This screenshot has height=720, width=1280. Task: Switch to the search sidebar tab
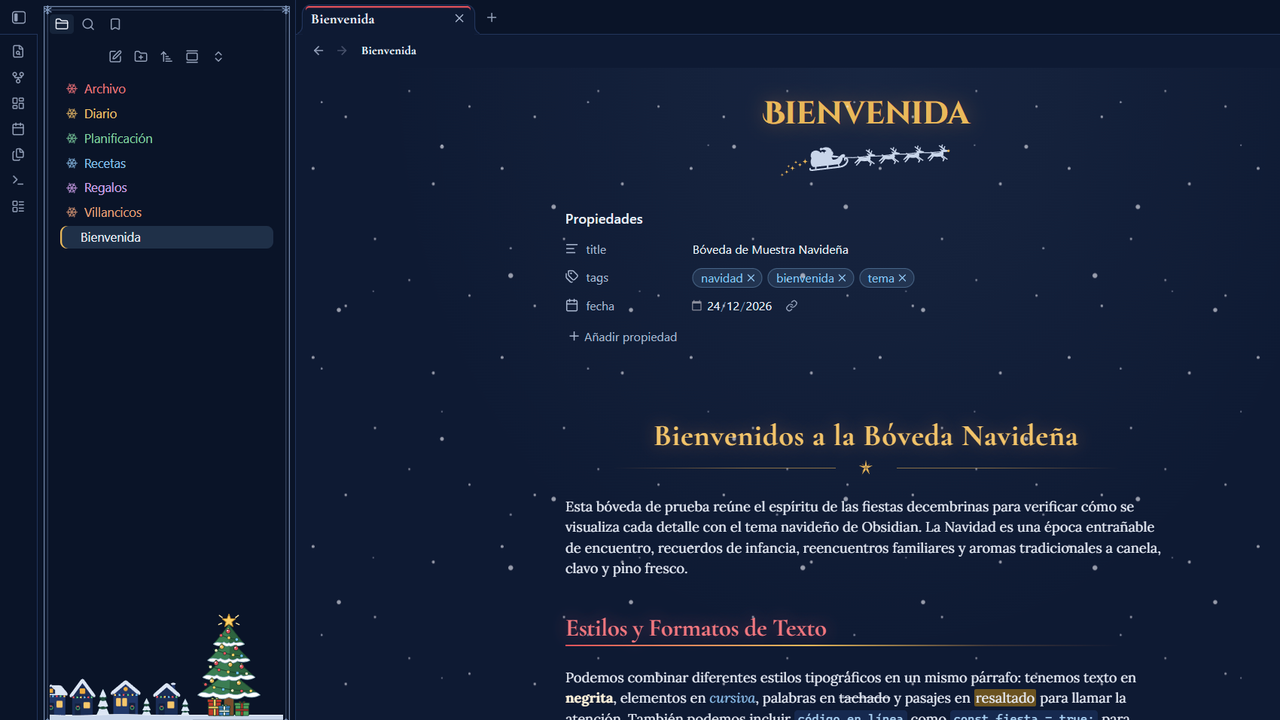tap(88, 24)
